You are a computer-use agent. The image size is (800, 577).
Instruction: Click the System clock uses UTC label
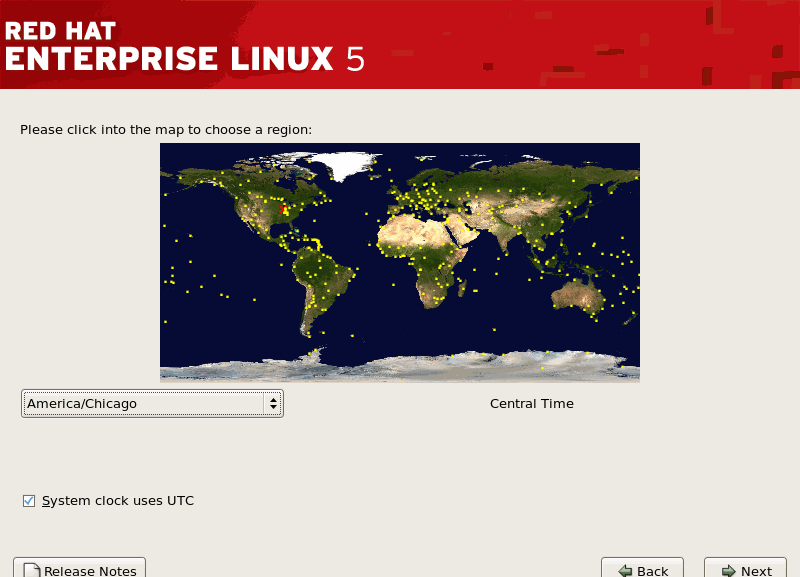(118, 501)
